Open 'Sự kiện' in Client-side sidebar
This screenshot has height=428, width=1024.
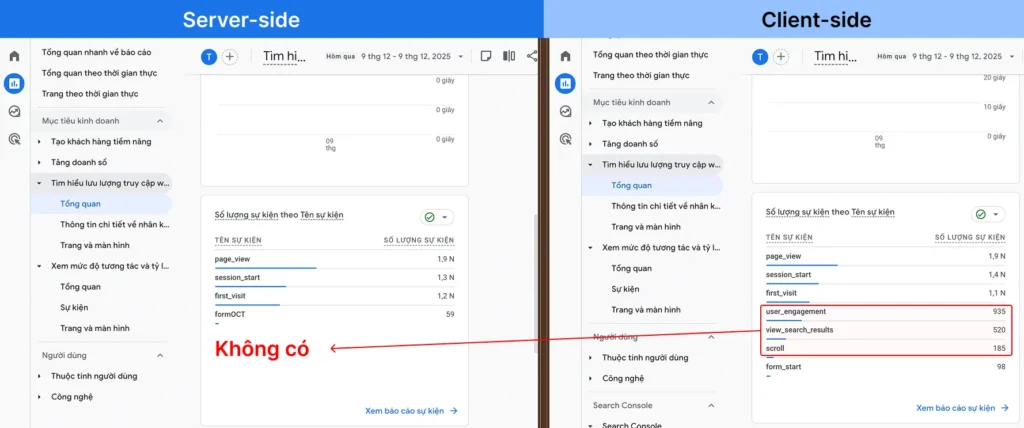(x=625, y=289)
